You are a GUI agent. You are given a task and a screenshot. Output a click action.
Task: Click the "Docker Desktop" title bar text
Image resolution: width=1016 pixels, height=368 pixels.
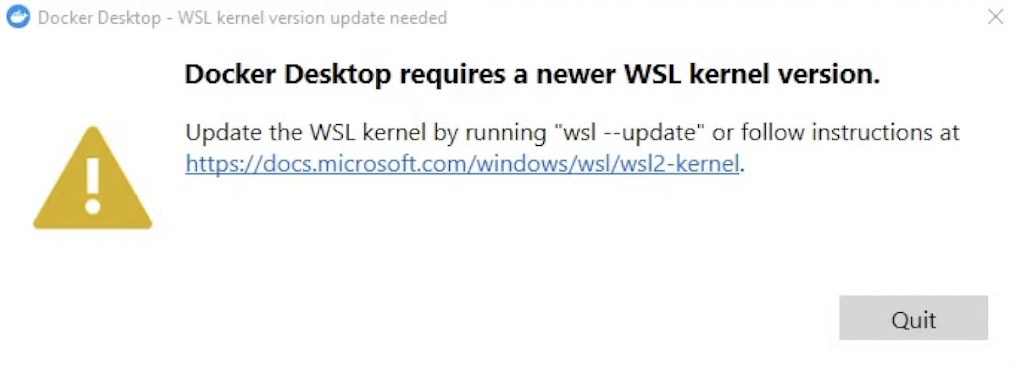[99, 18]
